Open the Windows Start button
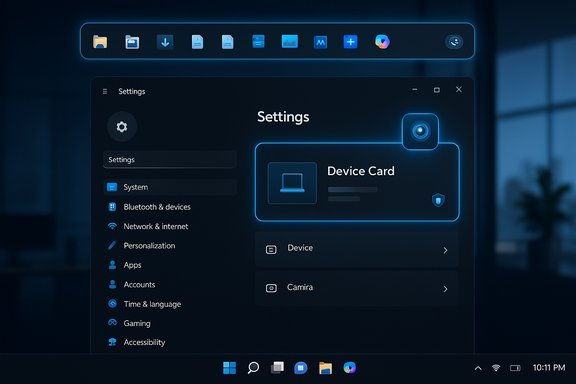This screenshot has width=576, height=384. 230,368
